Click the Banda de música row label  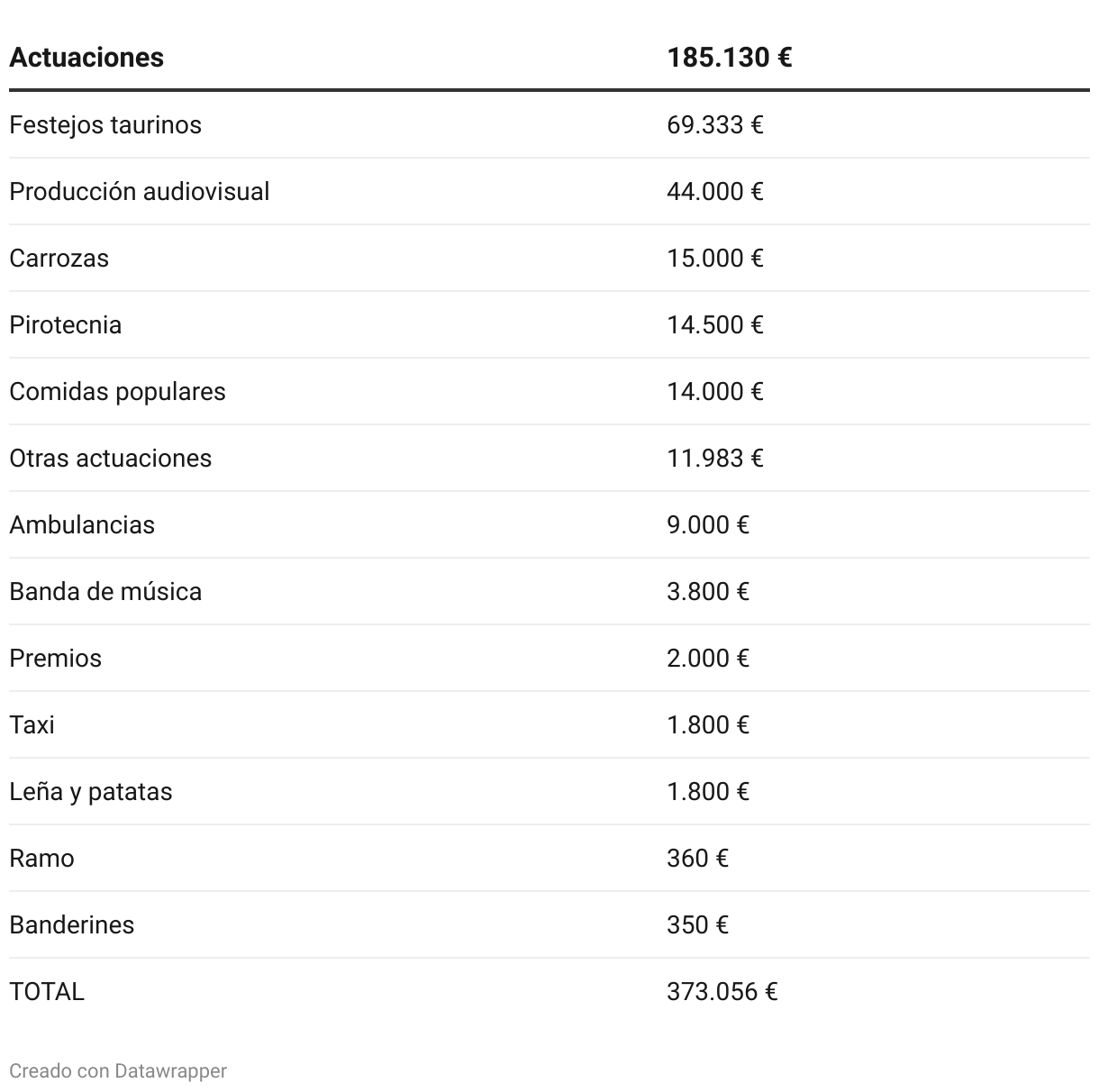(x=105, y=591)
